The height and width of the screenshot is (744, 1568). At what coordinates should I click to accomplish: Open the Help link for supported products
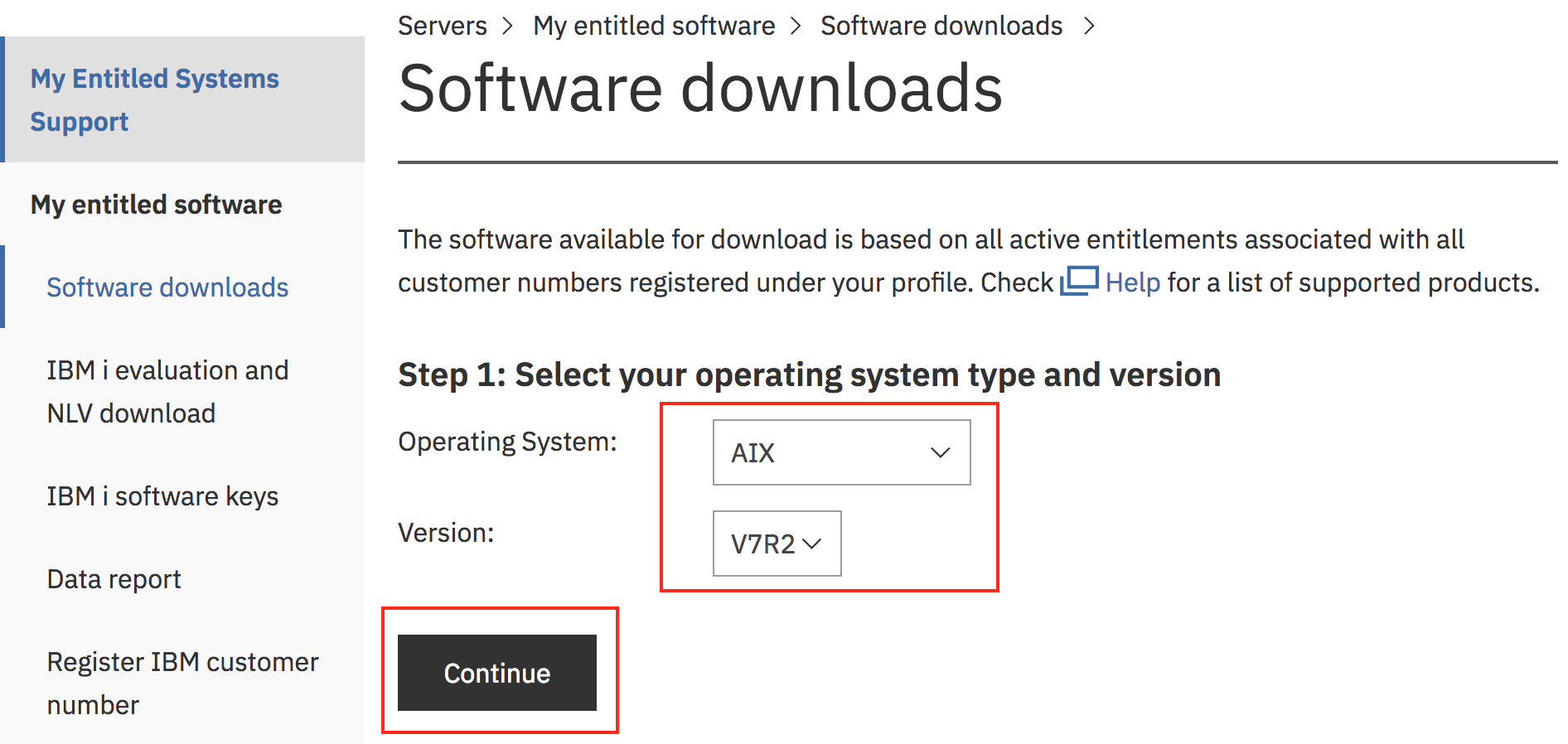coord(1132,283)
